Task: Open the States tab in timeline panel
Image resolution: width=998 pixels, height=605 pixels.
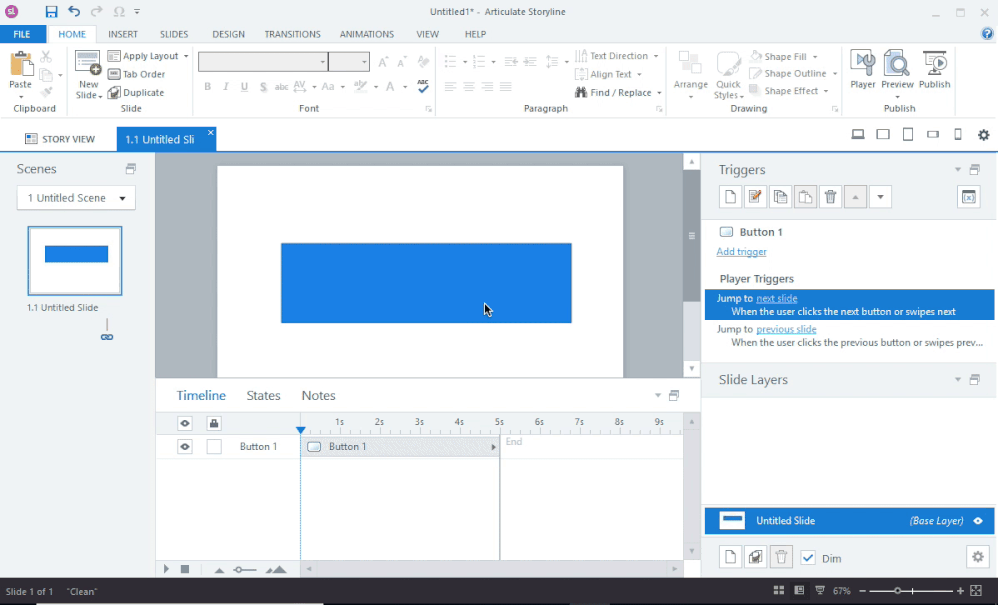Action: pyautogui.click(x=263, y=396)
